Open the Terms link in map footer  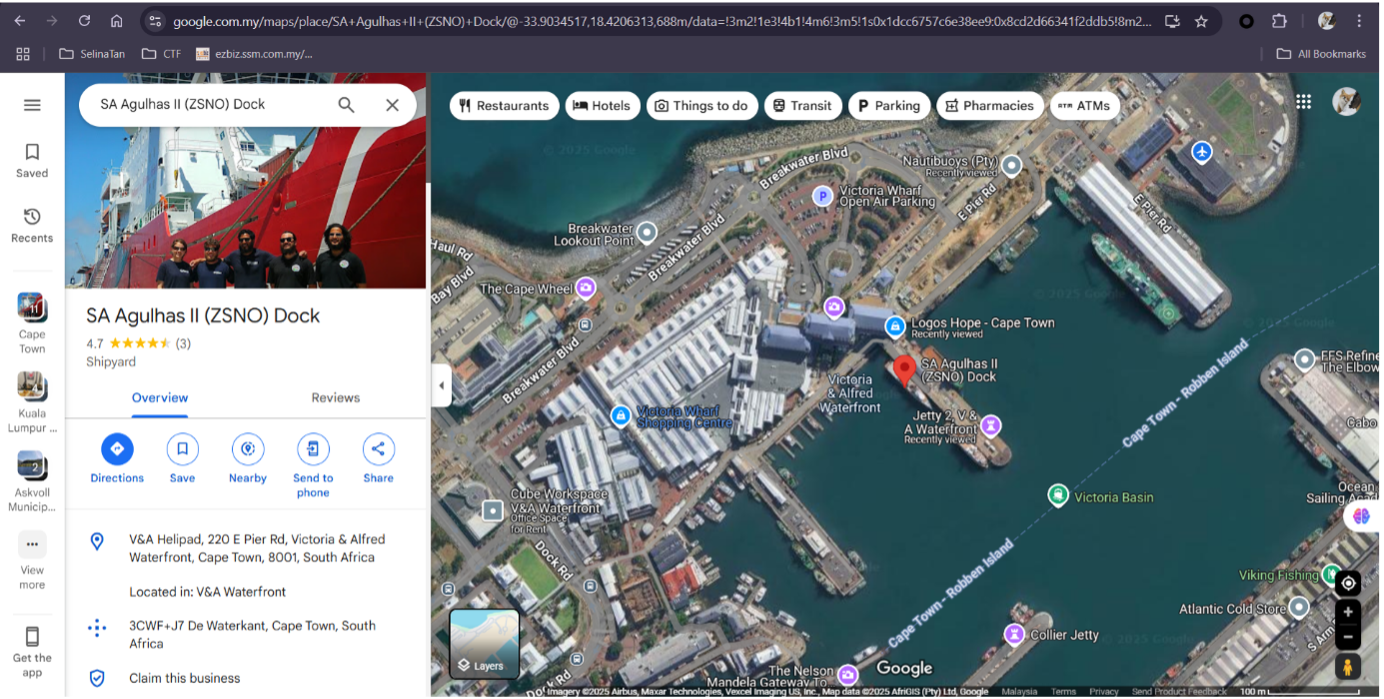(x=1063, y=692)
